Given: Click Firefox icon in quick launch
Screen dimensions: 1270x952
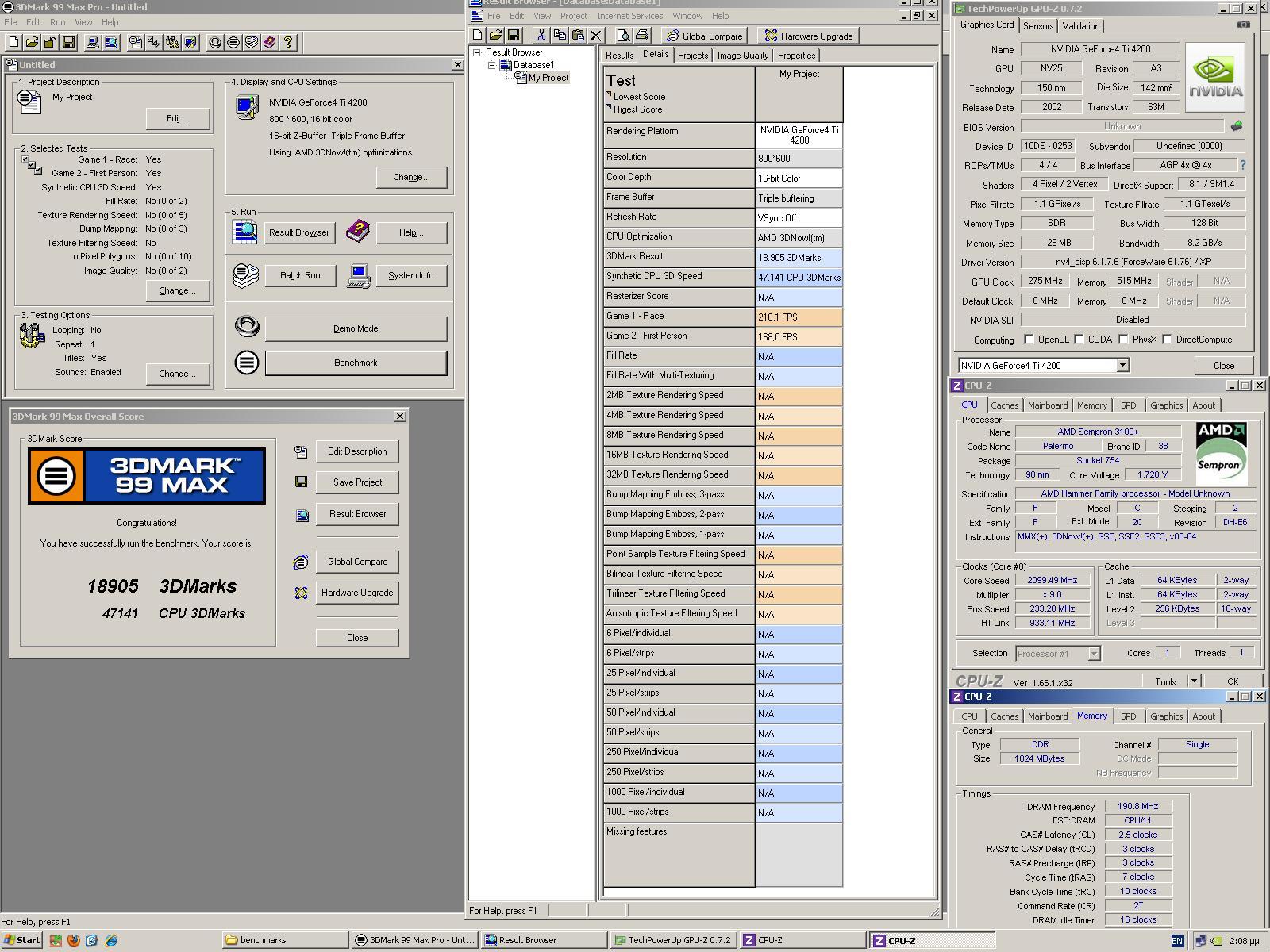Looking at the screenshot, I should tap(74, 940).
